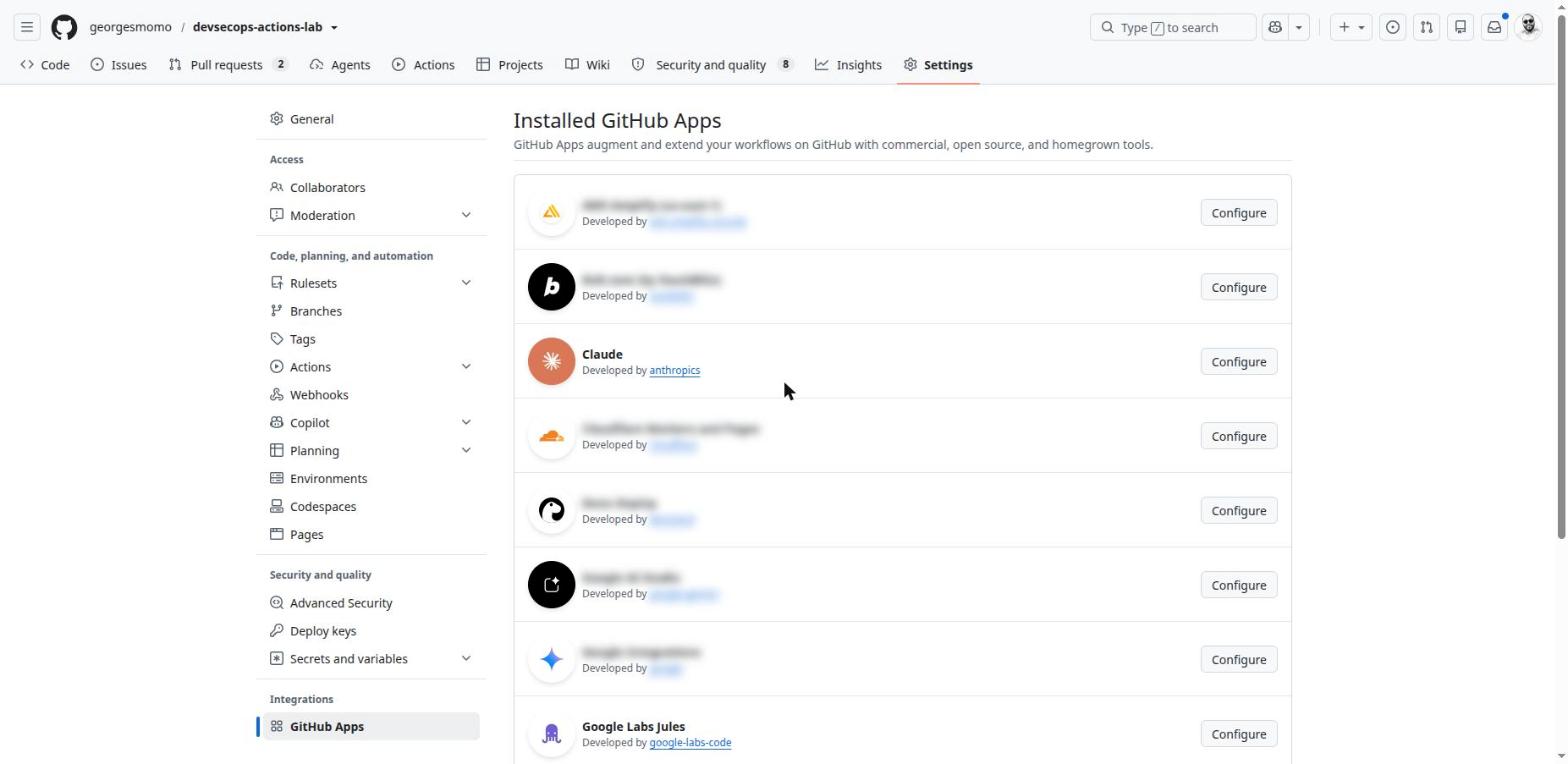Expand Secrets and variables section

coord(466,659)
